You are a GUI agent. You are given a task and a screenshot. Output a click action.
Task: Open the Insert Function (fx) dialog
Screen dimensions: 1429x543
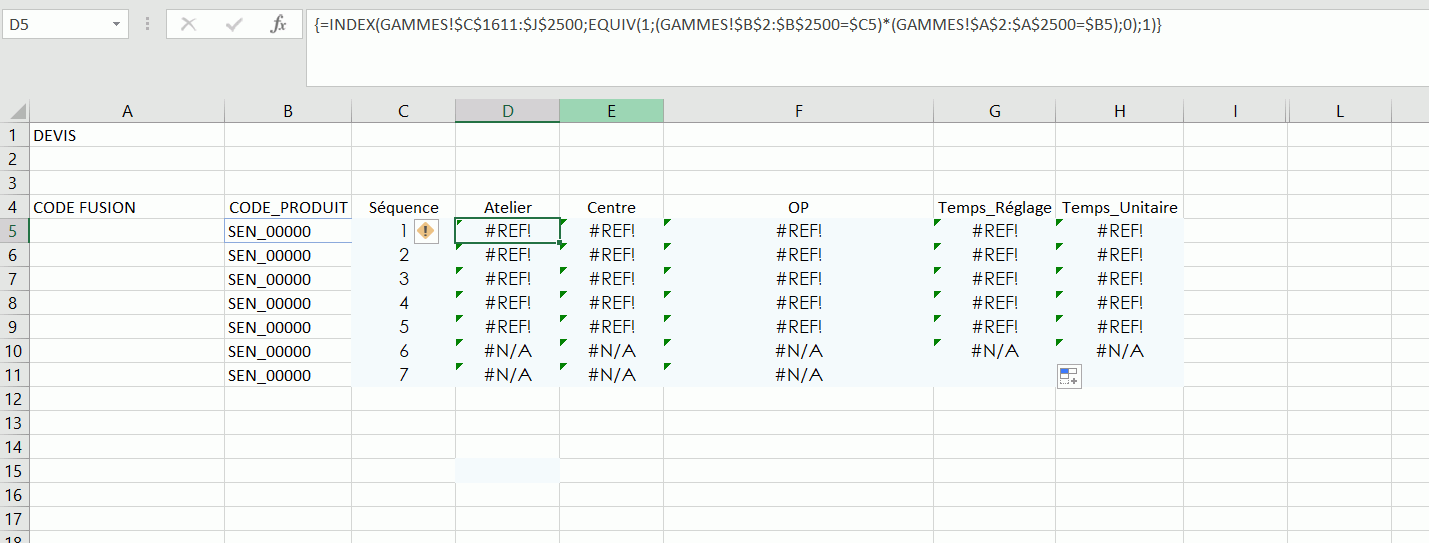(x=278, y=25)
